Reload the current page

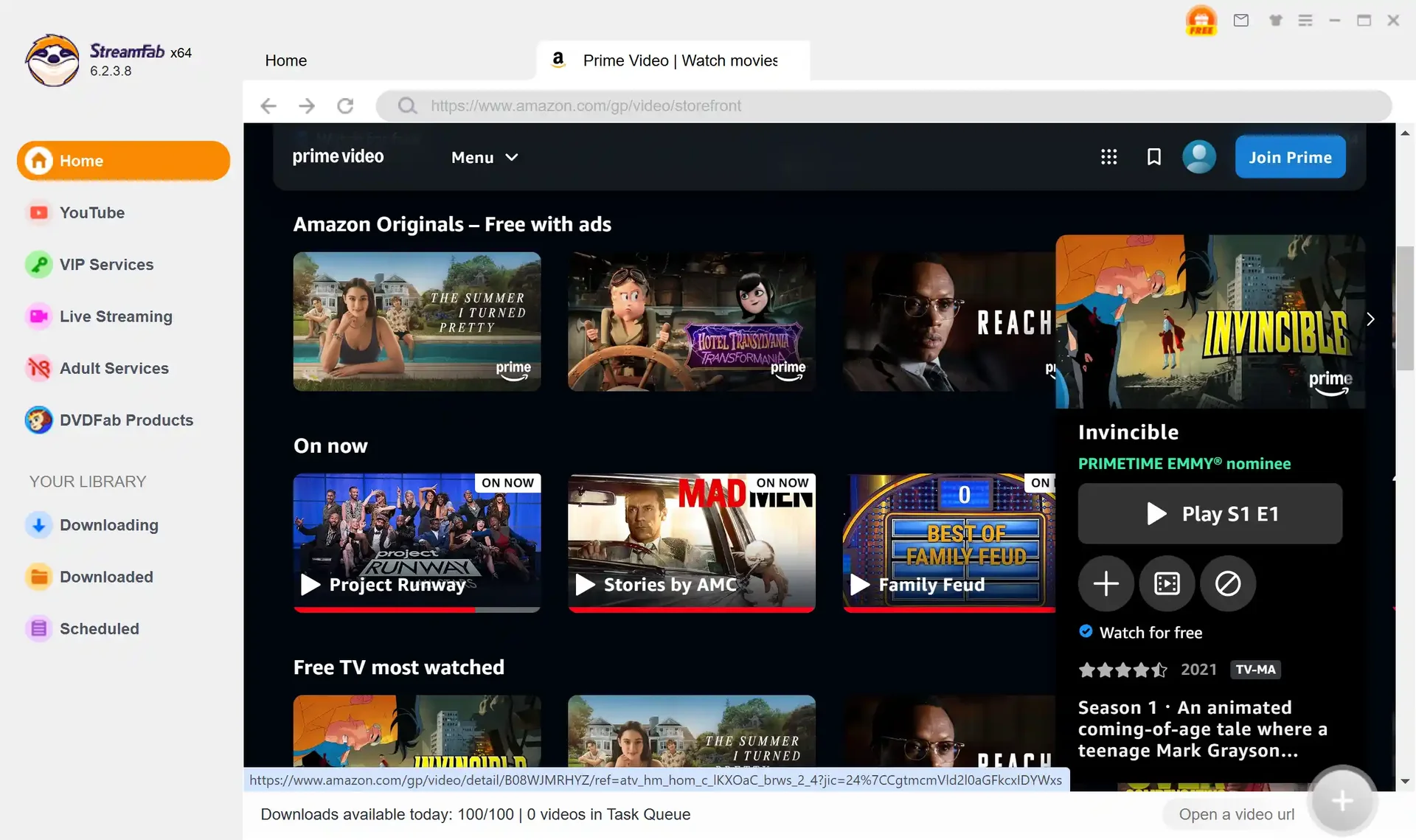coord(345,105)
